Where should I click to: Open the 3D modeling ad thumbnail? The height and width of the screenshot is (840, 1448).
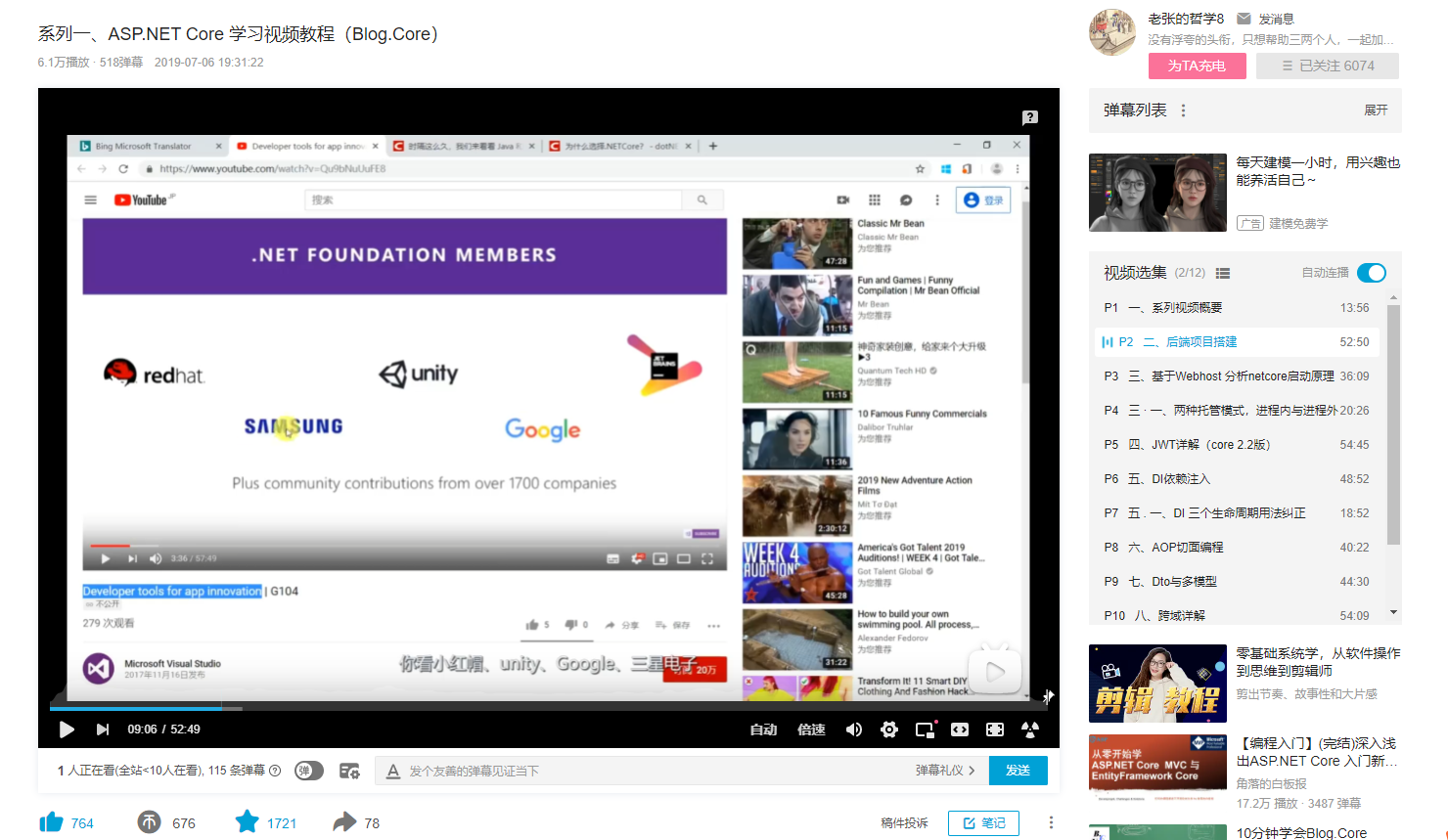click(x=1157, y=193)
